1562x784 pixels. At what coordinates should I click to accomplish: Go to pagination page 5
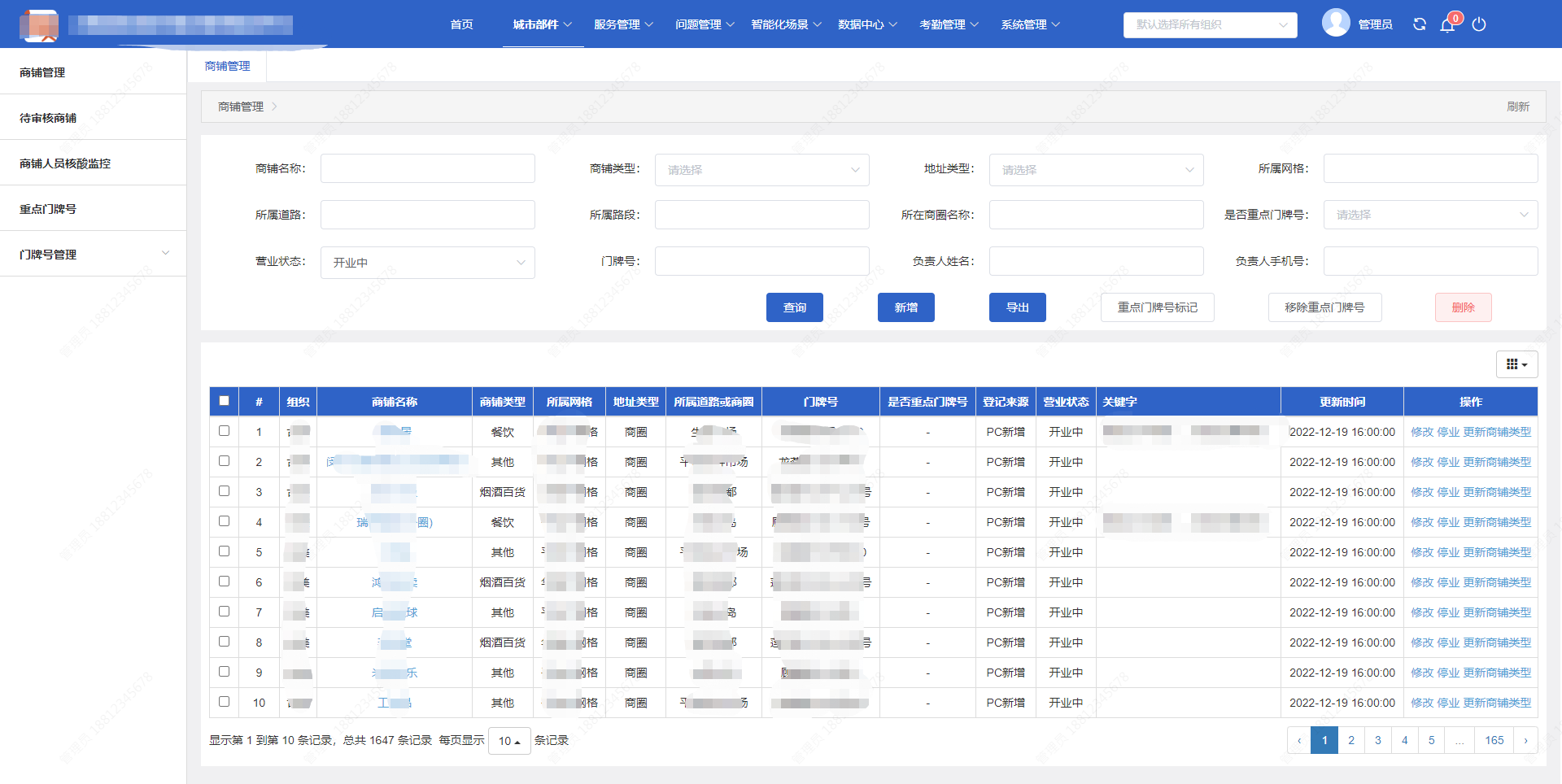(x=1432, y=740)
